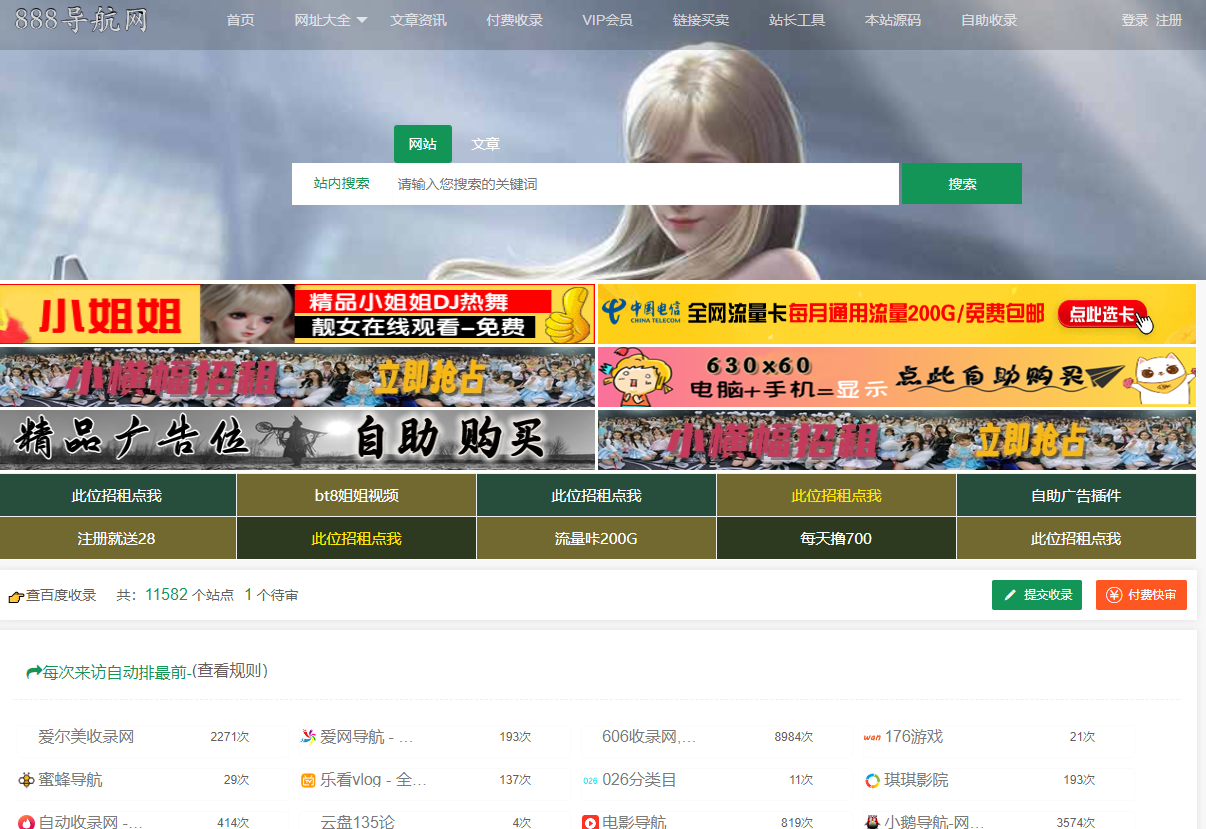Open 站长工具 in the top menu
The image size is (1206, 829).
pyautogui.click(x=797, y=20)
